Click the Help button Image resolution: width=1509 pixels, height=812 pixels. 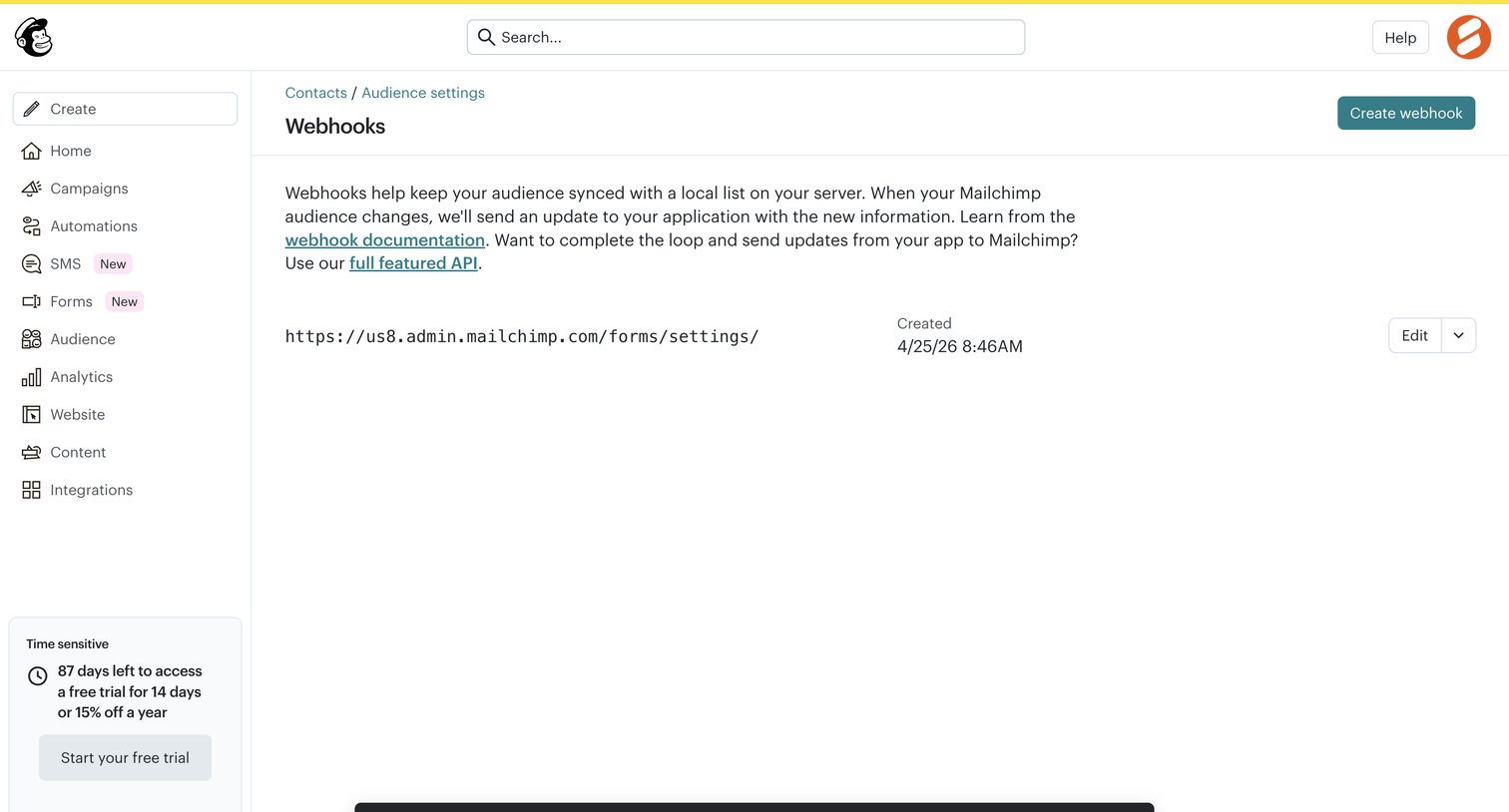coord(1400,37)
